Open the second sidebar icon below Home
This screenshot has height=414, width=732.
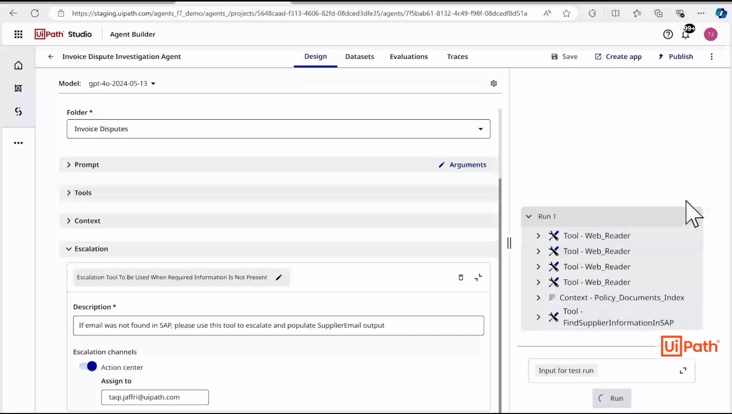(18, 88)
